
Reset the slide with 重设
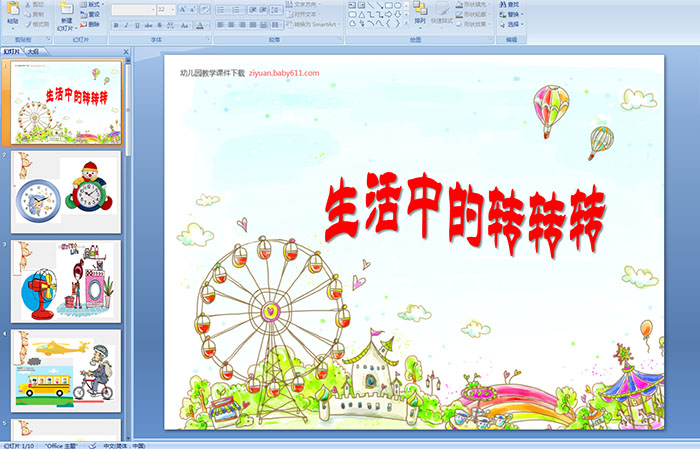click(x=90, y=15)
